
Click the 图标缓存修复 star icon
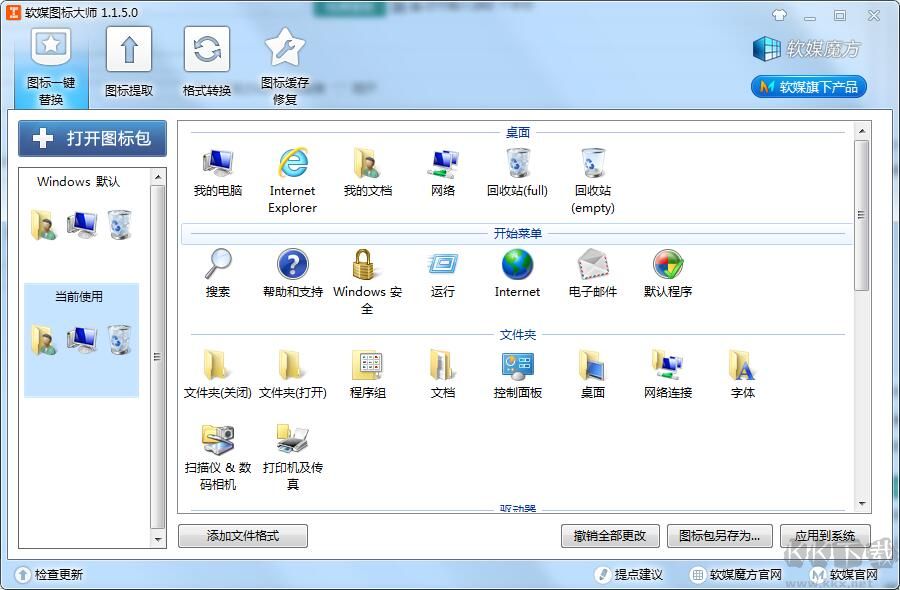tap(284, 50)
